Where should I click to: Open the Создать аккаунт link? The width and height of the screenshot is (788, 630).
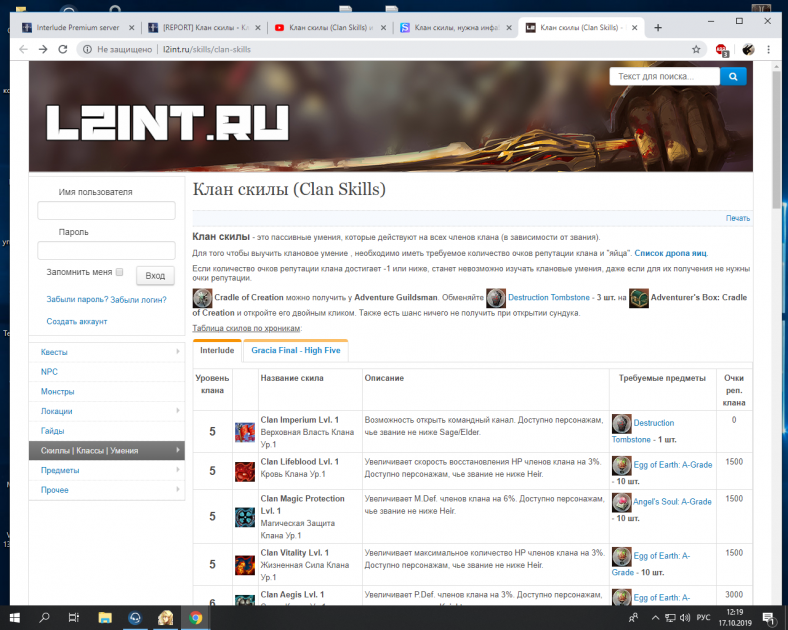79,321
